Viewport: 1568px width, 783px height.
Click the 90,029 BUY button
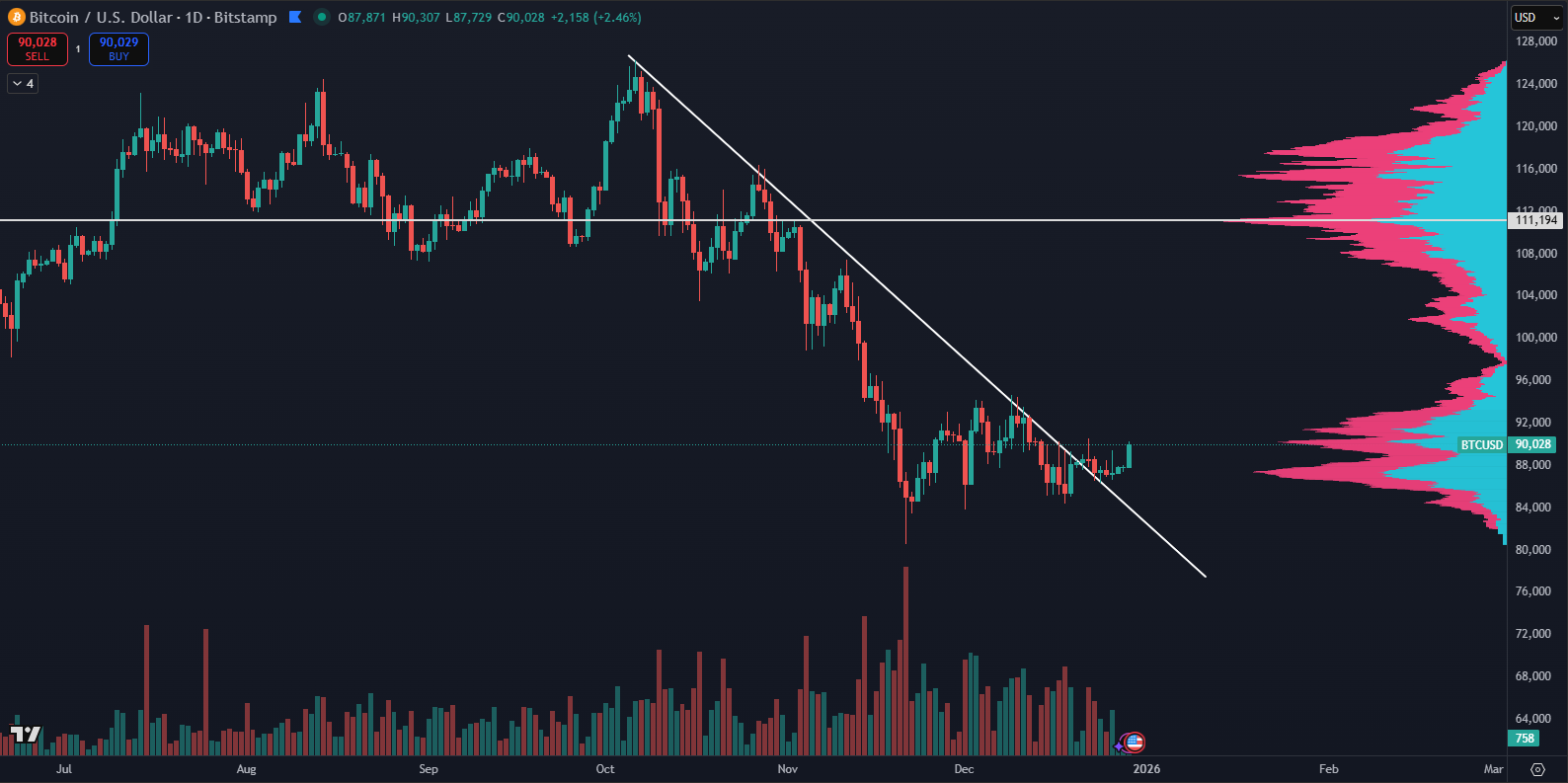click(118, 48)
